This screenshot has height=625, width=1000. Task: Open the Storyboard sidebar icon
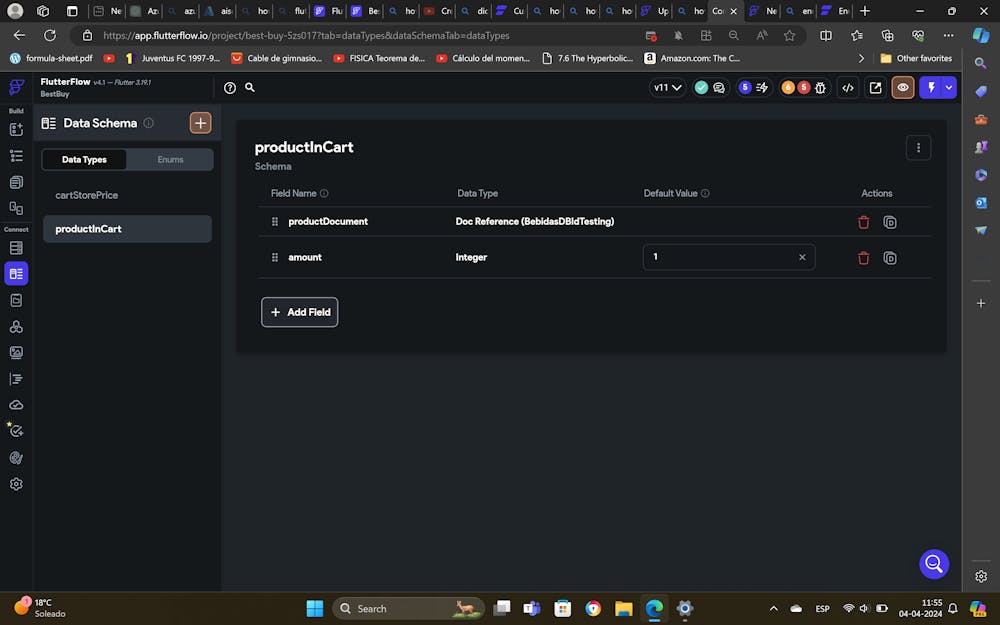[x=16, y=208]
